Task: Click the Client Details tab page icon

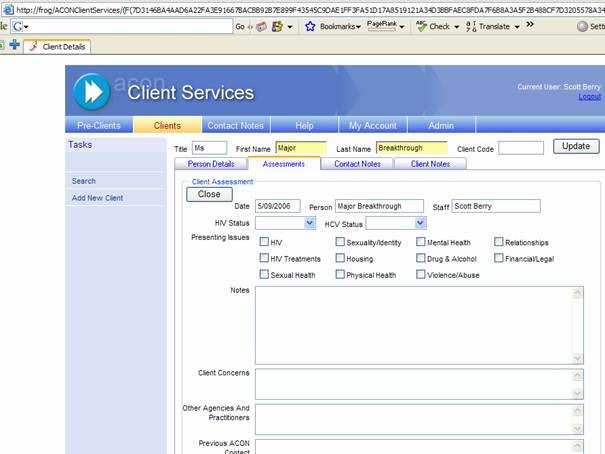Action: [x=33, y=46]
